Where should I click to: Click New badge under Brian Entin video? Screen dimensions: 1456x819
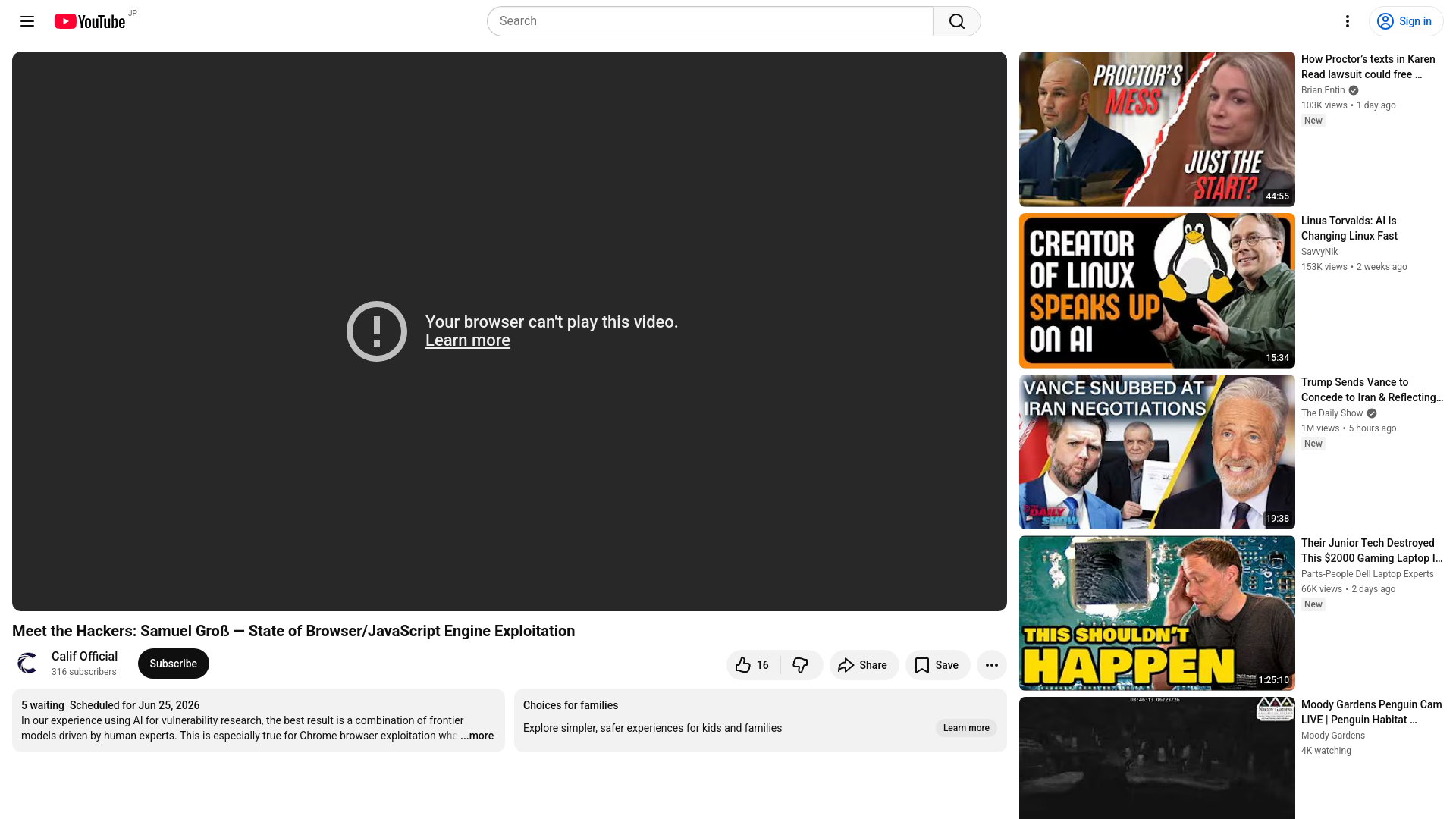1313,121
